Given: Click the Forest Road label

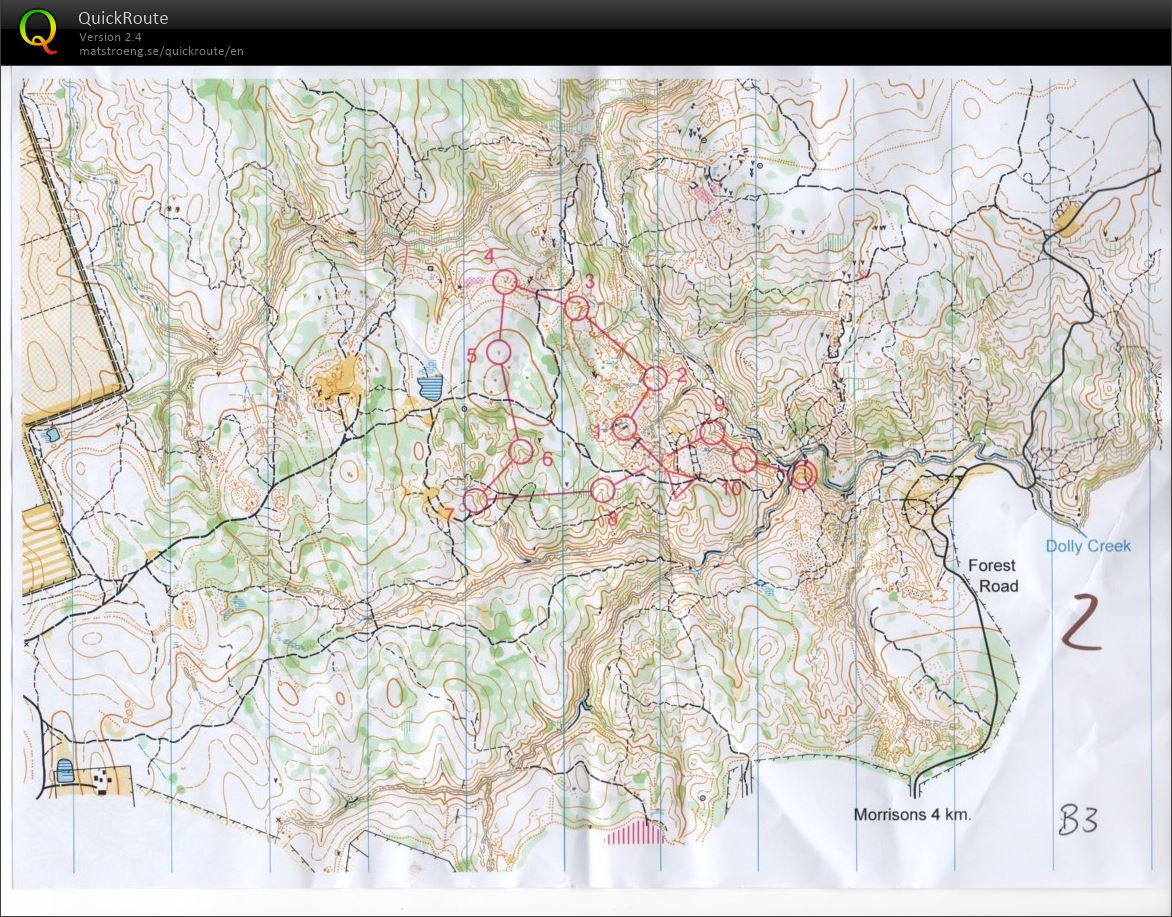Looking at the screenshot, I should pyautogui.click(x=993, y=575).
